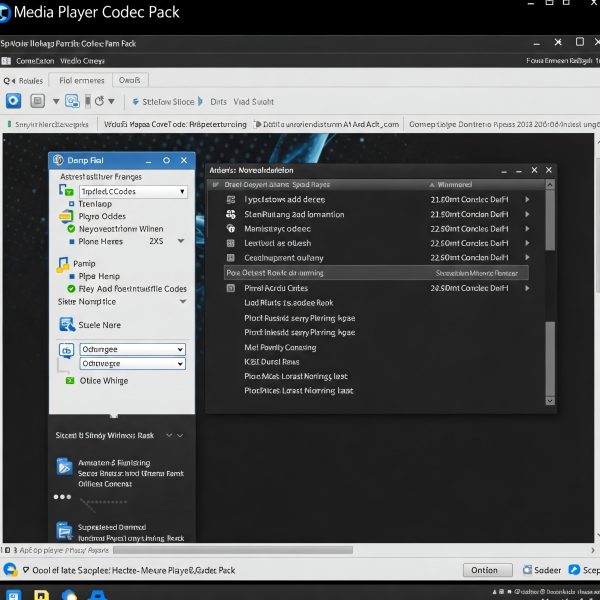
Task: Click the 'Sodeer' button in the bottom bar
Action: (542, 570)
